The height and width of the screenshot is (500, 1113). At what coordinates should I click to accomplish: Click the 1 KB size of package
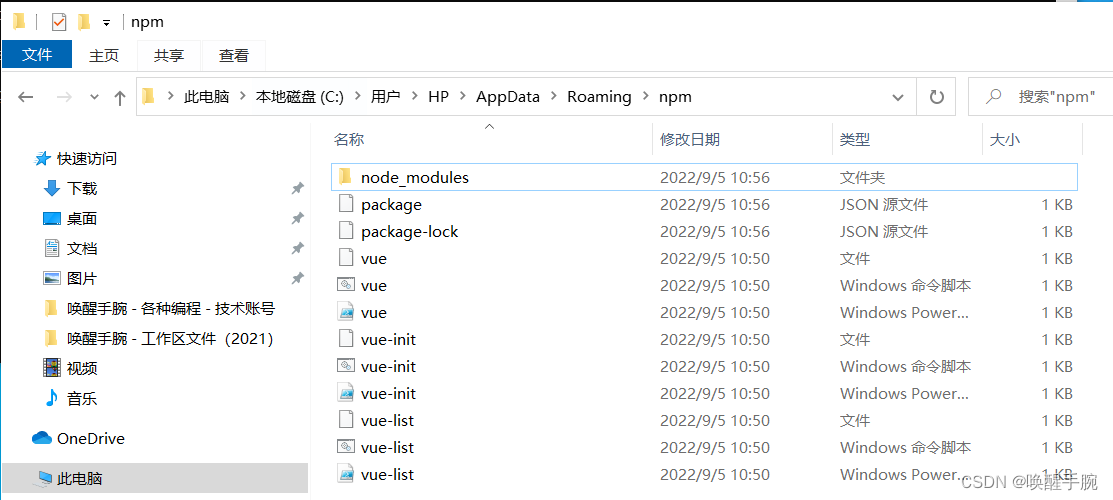click(1057, 205)
